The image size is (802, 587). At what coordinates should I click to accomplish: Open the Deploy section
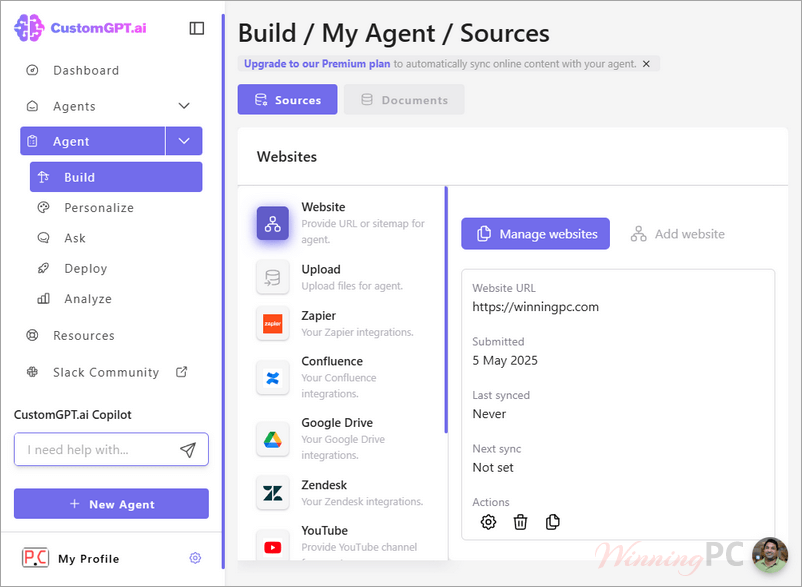coord(85,268)
